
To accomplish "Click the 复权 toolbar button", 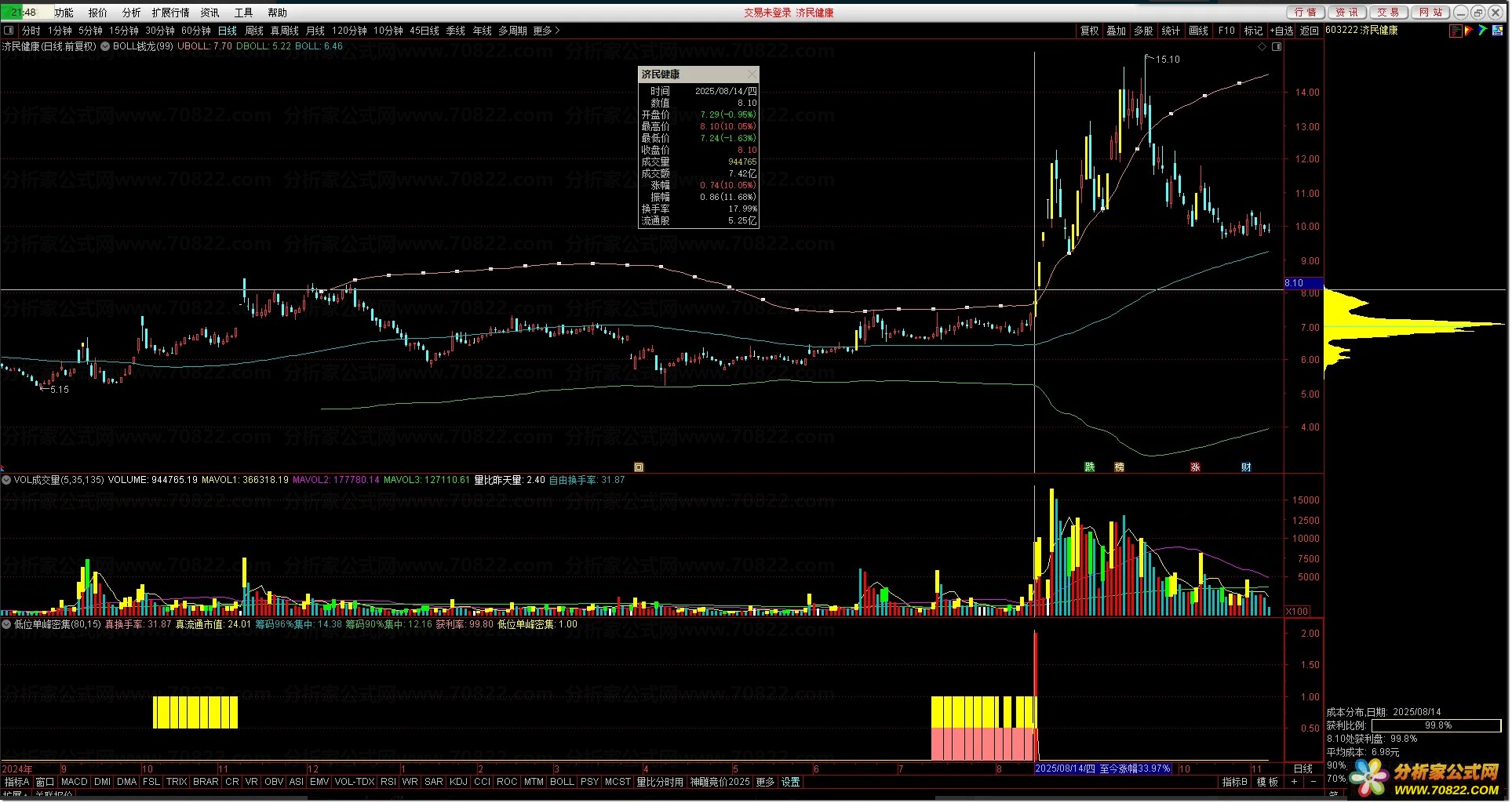I will coord(1090,31).
